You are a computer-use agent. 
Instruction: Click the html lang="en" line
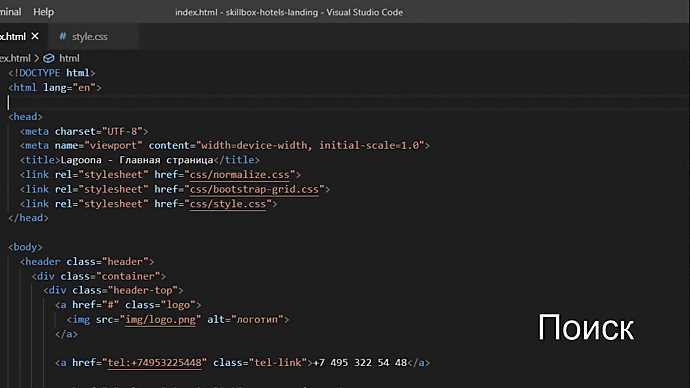pyautogui.click(x=55, y=88)
